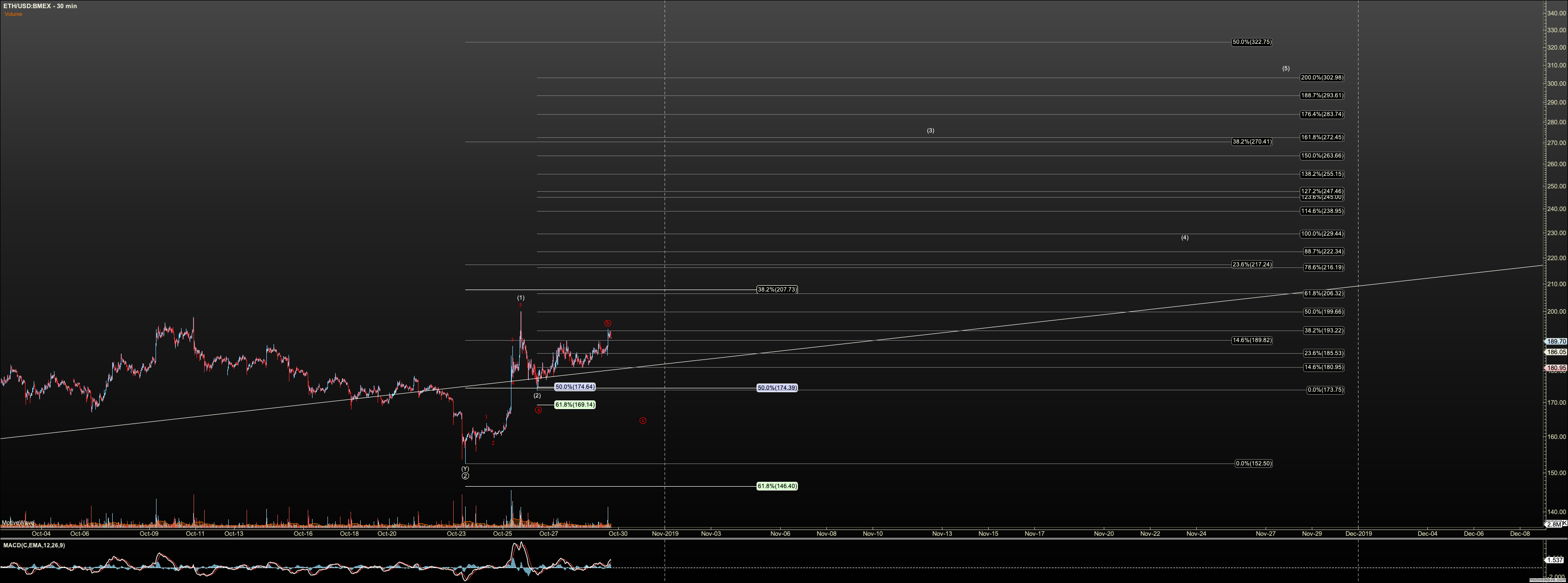
Task: Click the 0.0%(152.50) base level label
Action: tap(1254, 464)
